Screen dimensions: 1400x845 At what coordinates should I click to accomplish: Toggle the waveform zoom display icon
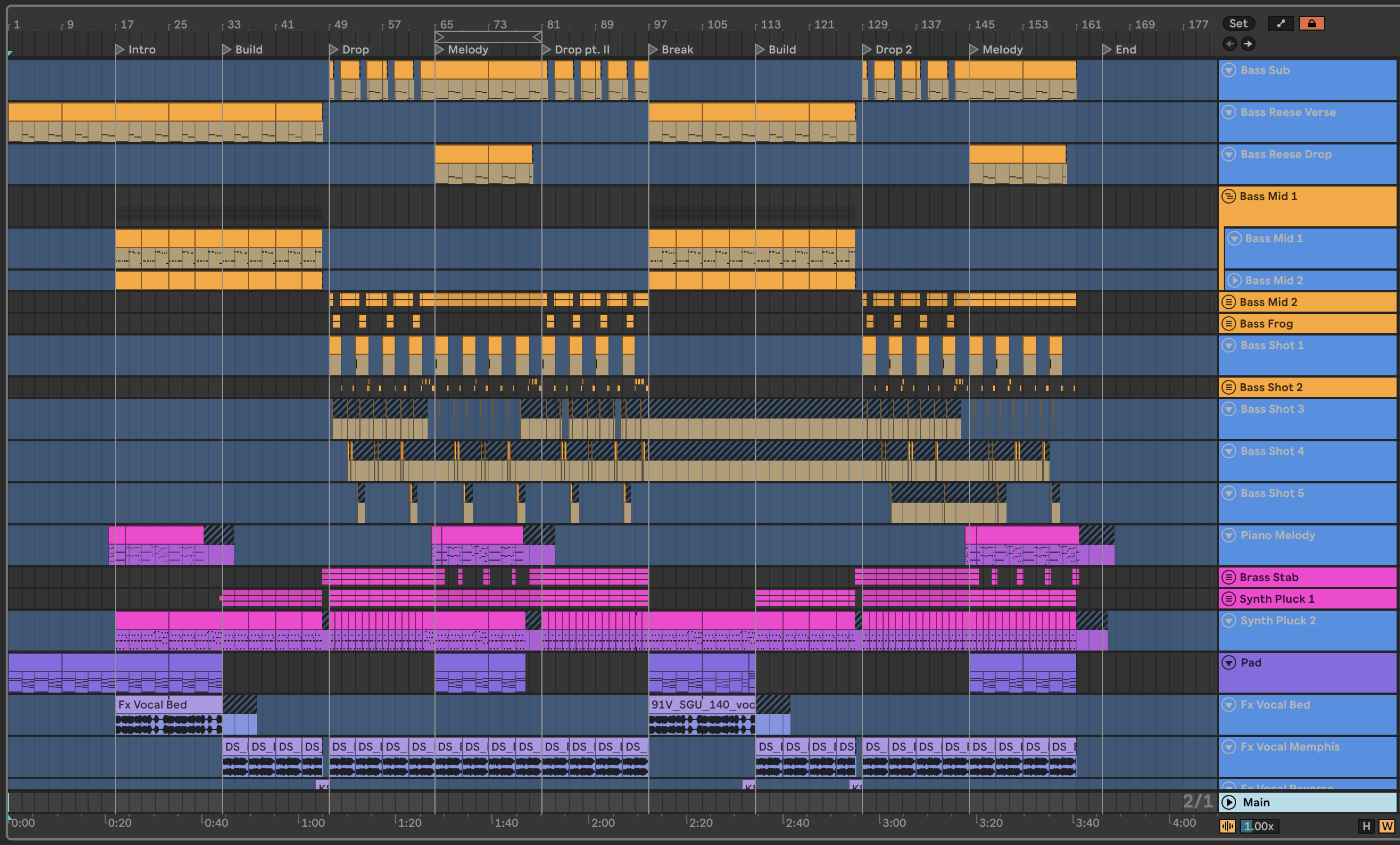(x=1228, y=826)
